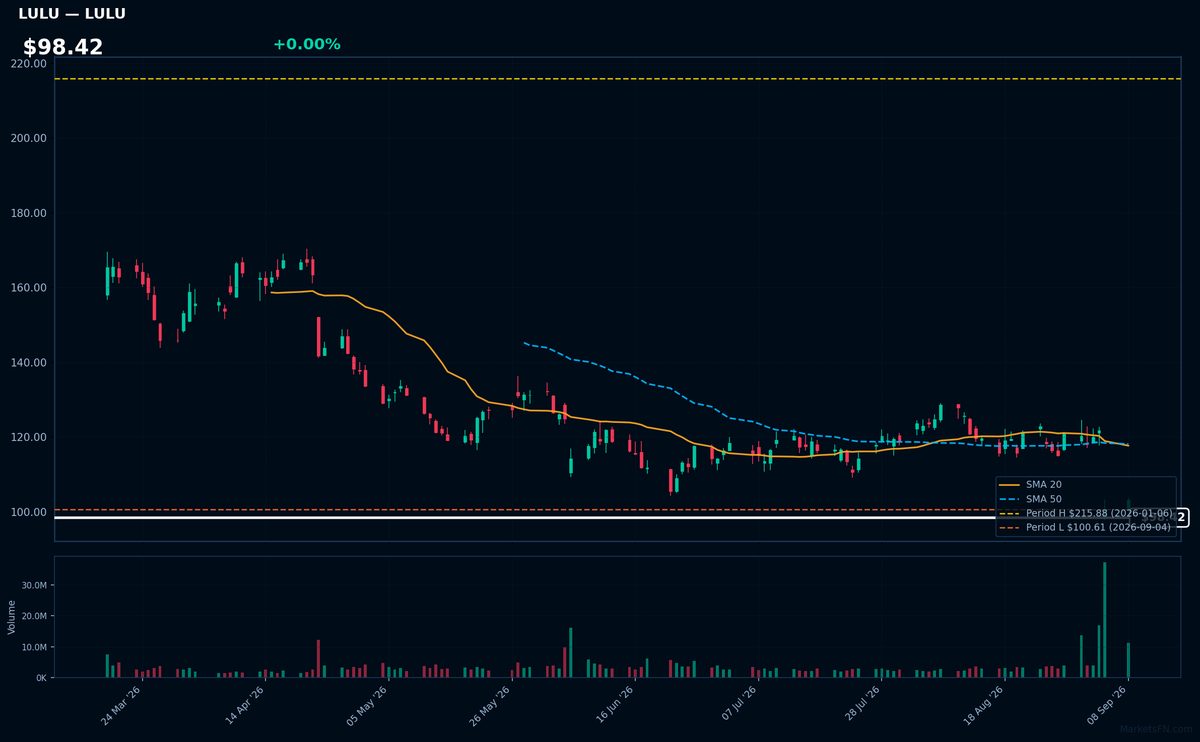Viewport: 1200px width, 742px height.
Task: Click the $98.42 current price readout
Action: 63,47
